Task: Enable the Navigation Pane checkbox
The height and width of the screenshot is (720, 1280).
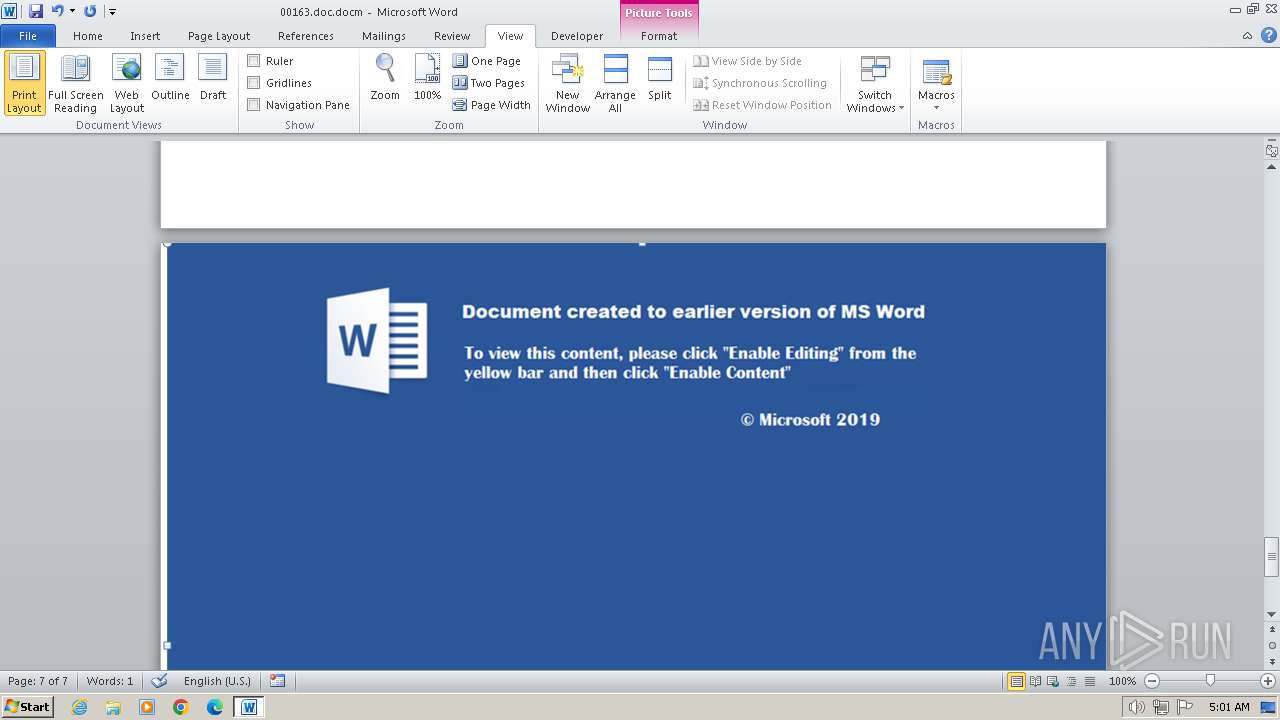Action: [254, 105]
